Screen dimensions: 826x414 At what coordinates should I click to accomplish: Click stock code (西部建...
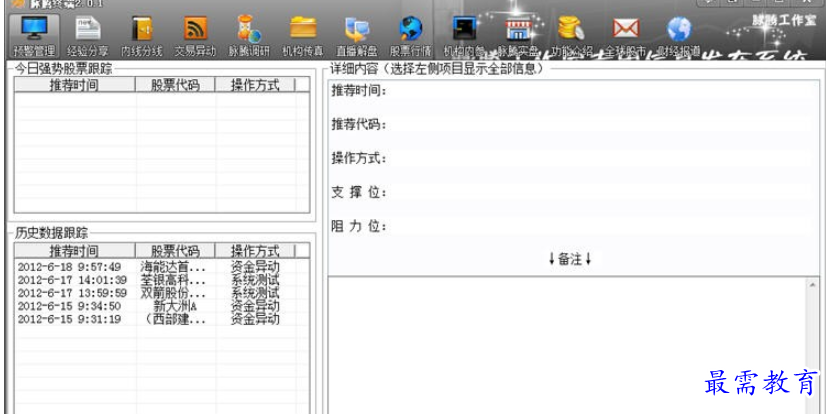coord(175,319)
